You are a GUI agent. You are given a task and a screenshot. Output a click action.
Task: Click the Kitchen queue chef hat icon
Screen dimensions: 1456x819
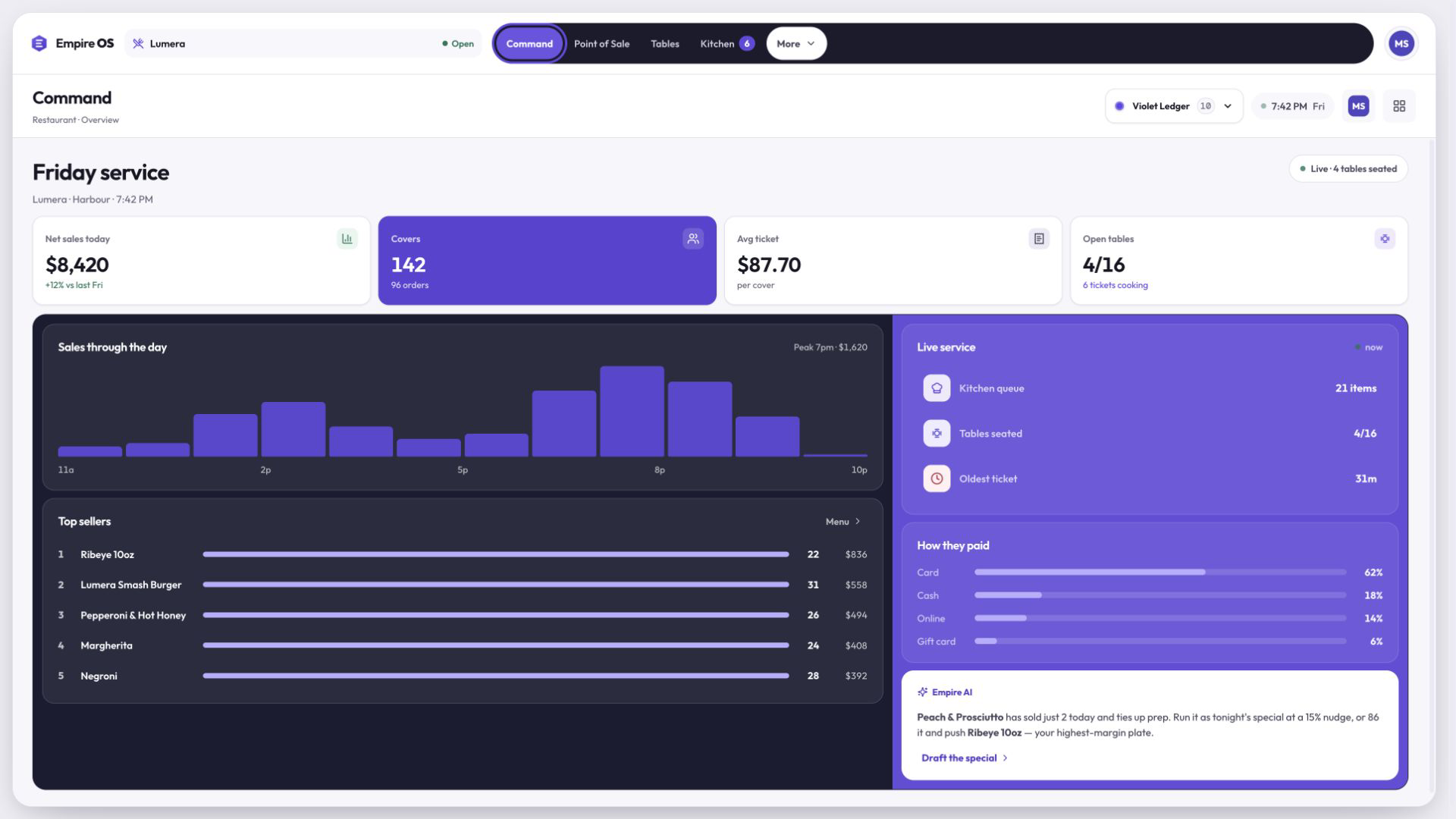coord(937,388)
